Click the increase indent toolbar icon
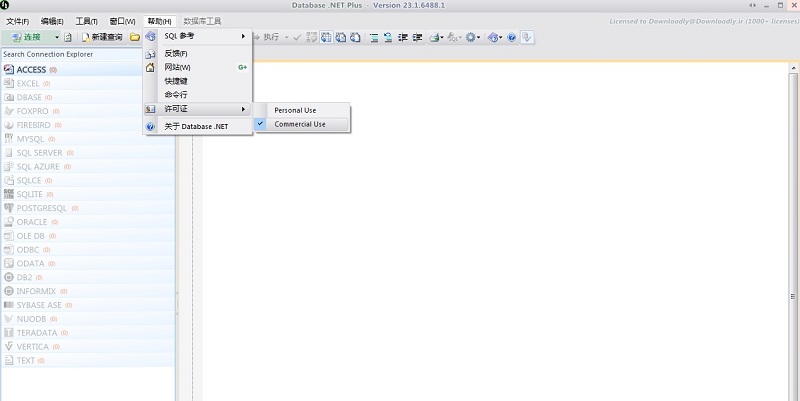Viewport: 800px width, 401px height. [x=403, y=37]
